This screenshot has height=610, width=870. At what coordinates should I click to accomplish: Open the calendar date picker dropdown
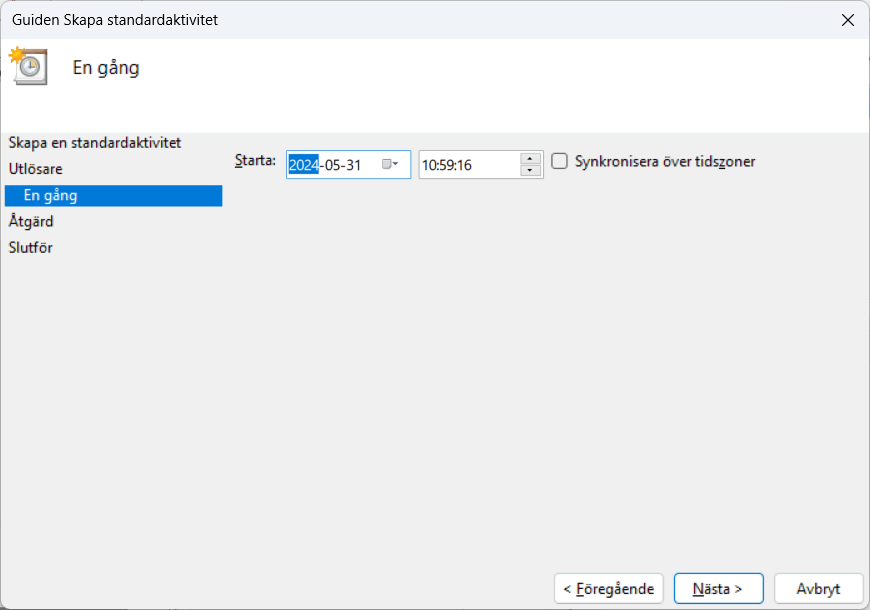point(390,165)
